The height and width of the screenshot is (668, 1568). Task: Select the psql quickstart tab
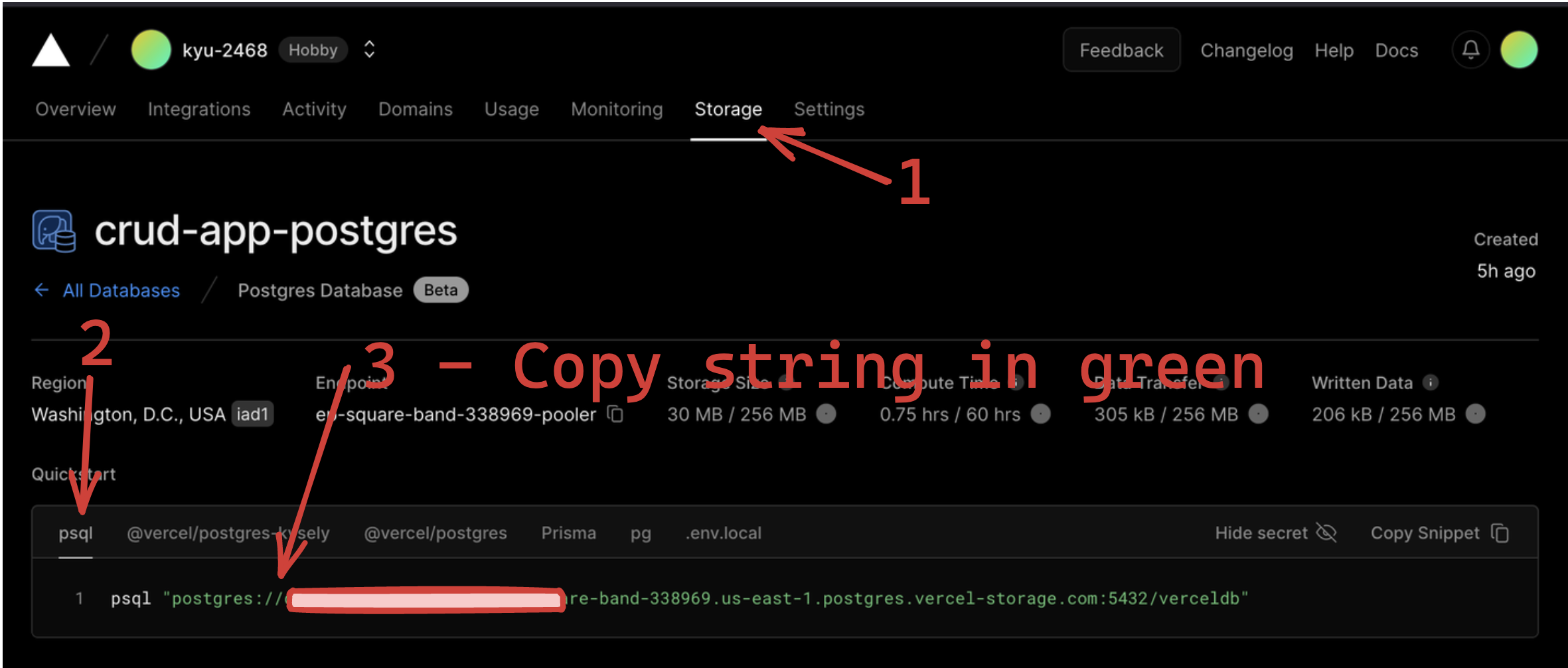(x=76, y=533)
